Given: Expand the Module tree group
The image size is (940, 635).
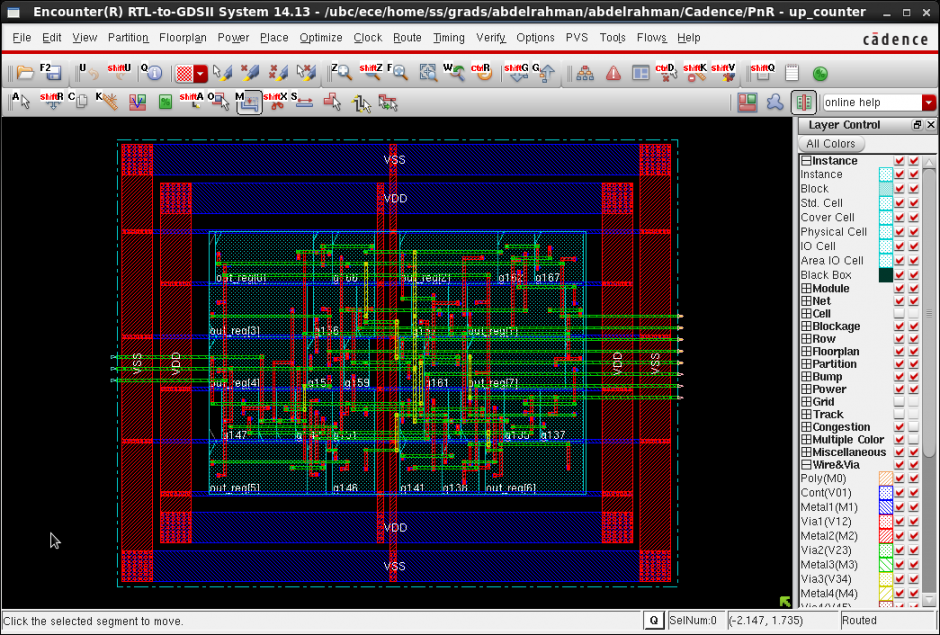Looking at the screenshot, I should [806, 289].
